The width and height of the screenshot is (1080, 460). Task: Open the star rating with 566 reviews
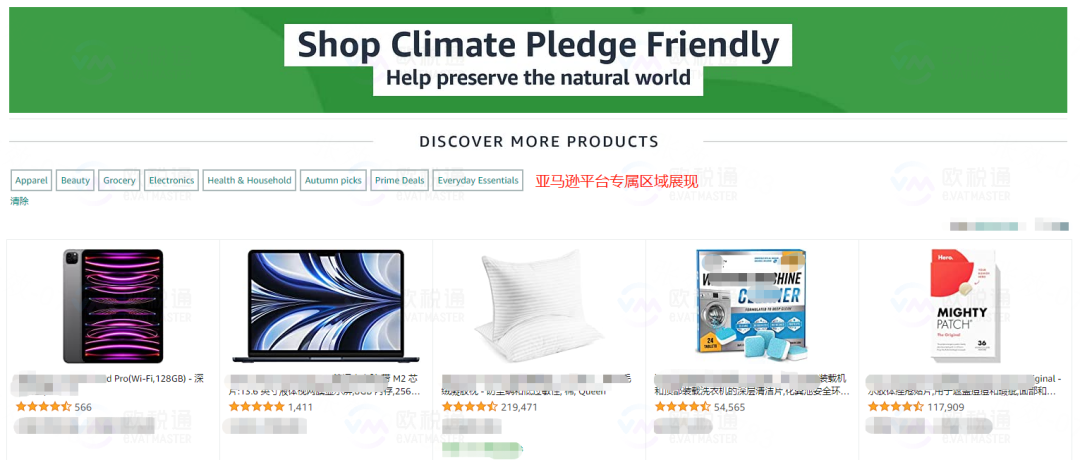(x=43, y=407)
